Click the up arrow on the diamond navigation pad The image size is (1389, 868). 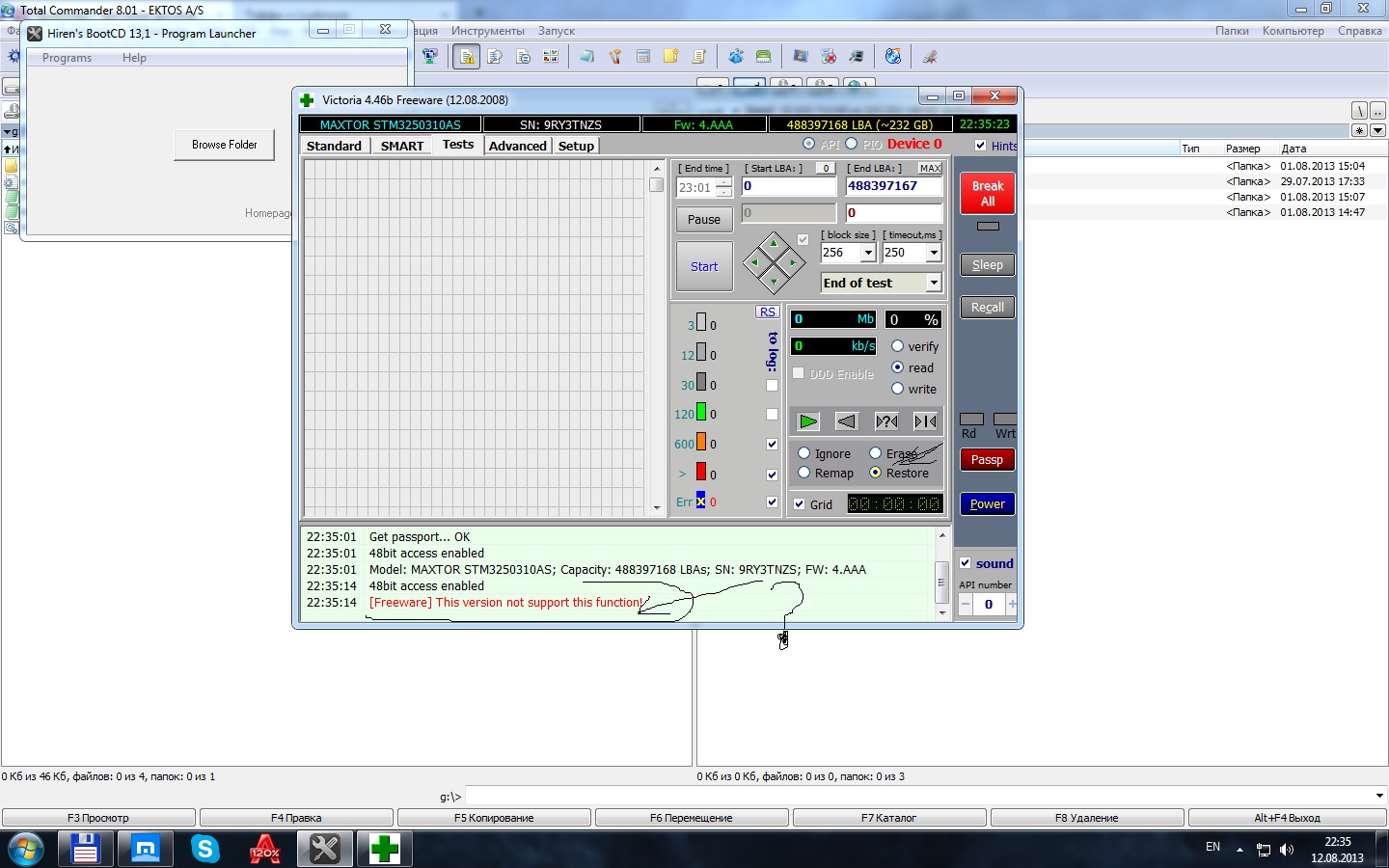coord(774,243)
